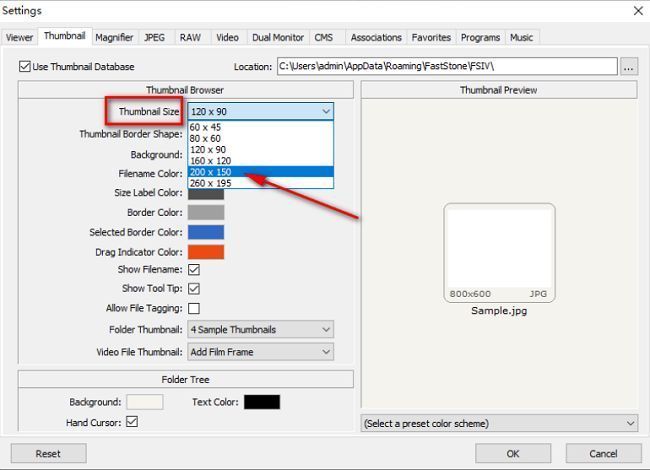The width and height of the screenshot is (650, 470).
Task: Switch to the Magnifier tab
Action: 114,37
